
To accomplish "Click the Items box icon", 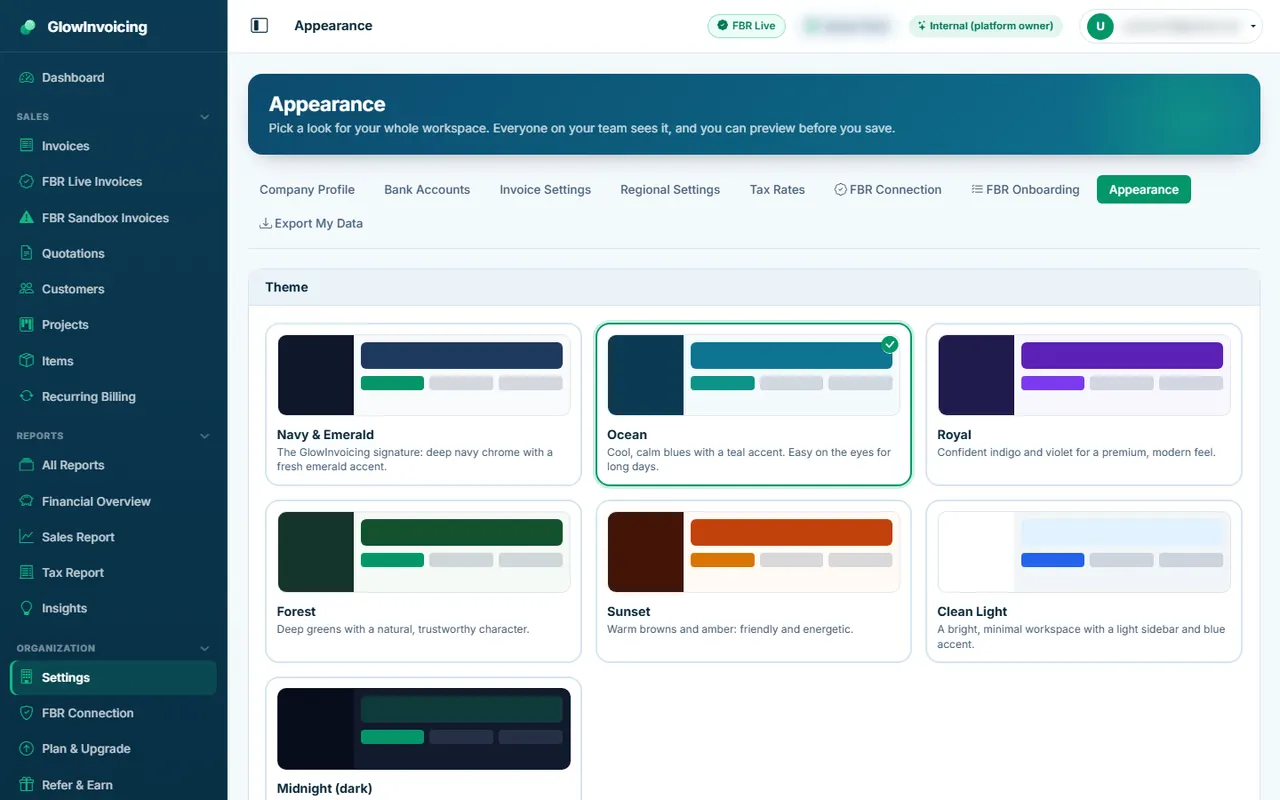I will tap(27, 361).
